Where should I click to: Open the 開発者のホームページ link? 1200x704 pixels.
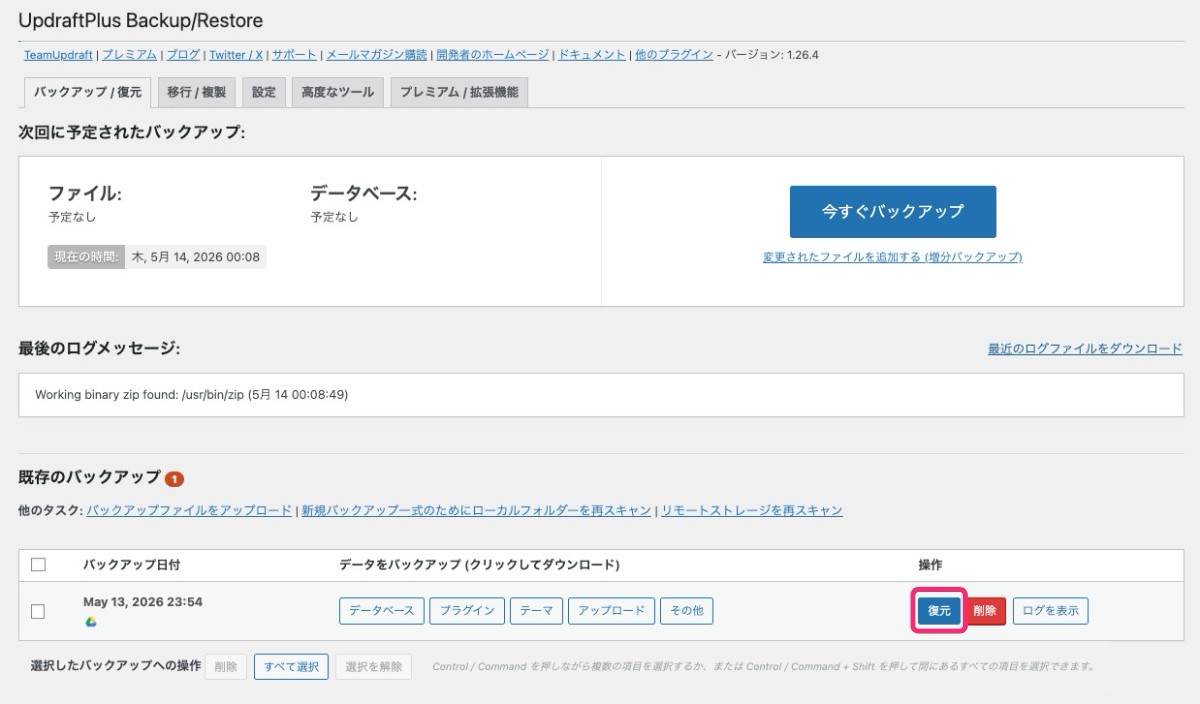coord(492,55)
